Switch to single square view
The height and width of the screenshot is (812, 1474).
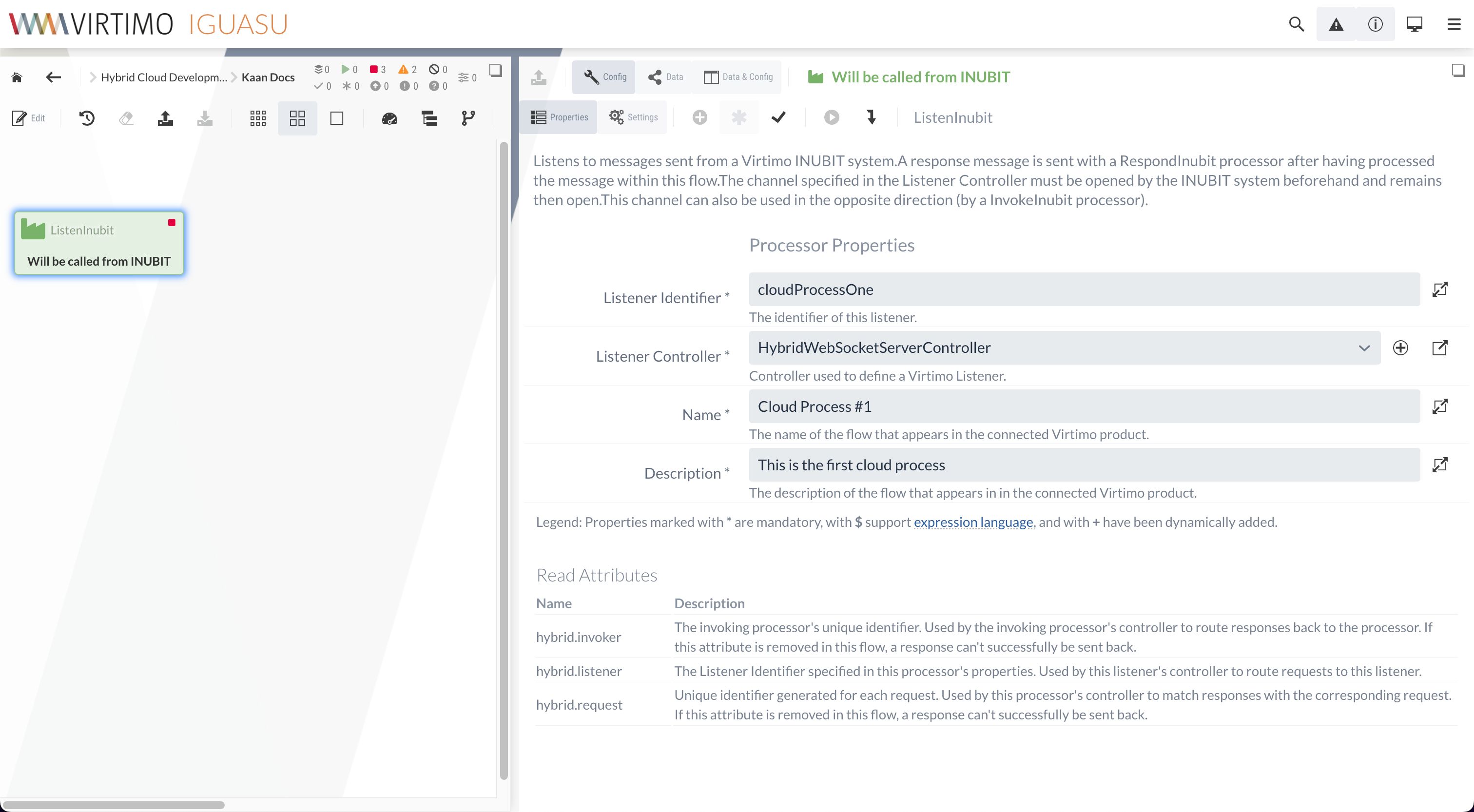tap(336, 118)
